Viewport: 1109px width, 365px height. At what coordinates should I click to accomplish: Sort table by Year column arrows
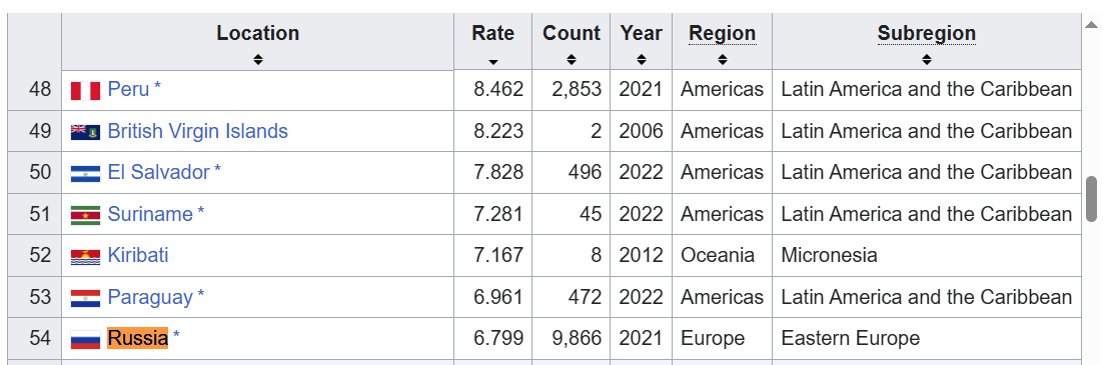coord(641,60)
